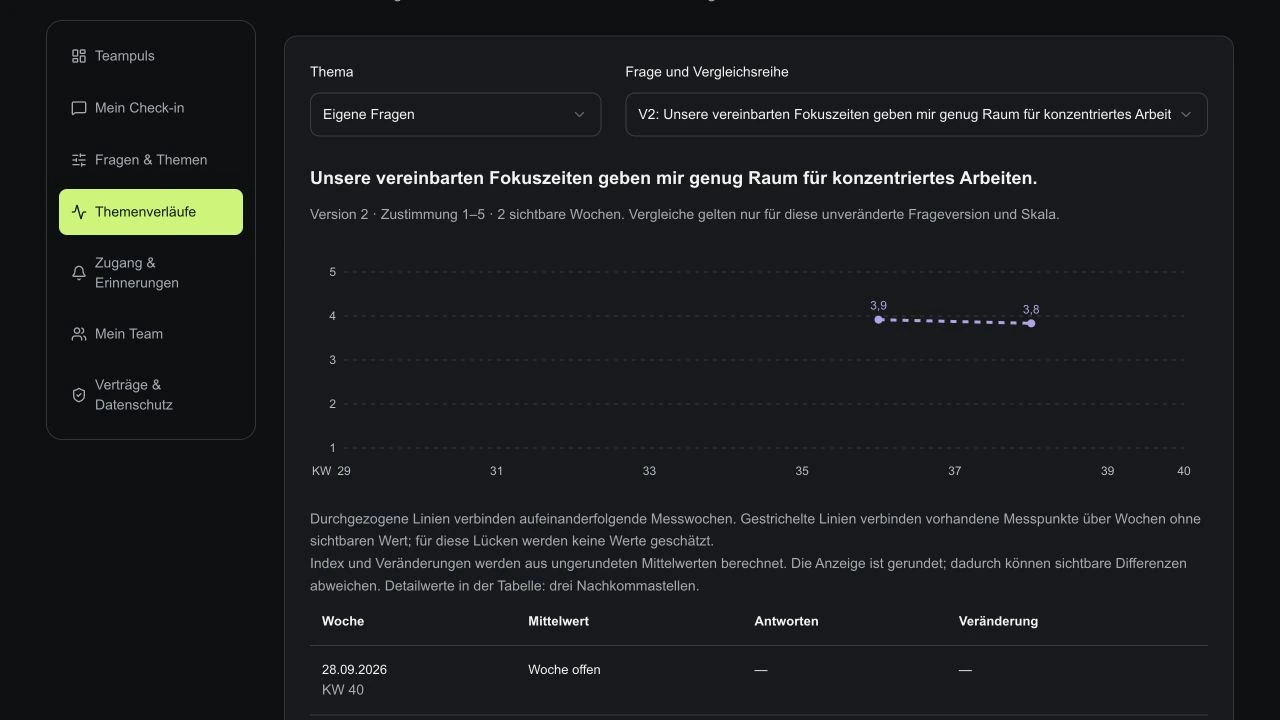Click the Teampuls dashboard icon

(x=79, y=56)
